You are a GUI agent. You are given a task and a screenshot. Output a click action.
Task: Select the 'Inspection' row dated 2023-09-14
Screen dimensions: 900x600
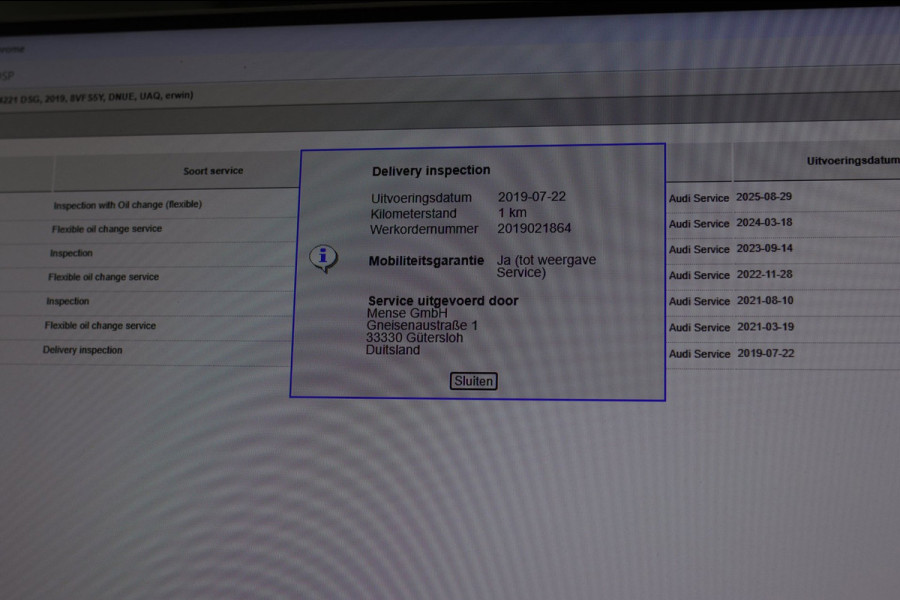click(71, 253)
